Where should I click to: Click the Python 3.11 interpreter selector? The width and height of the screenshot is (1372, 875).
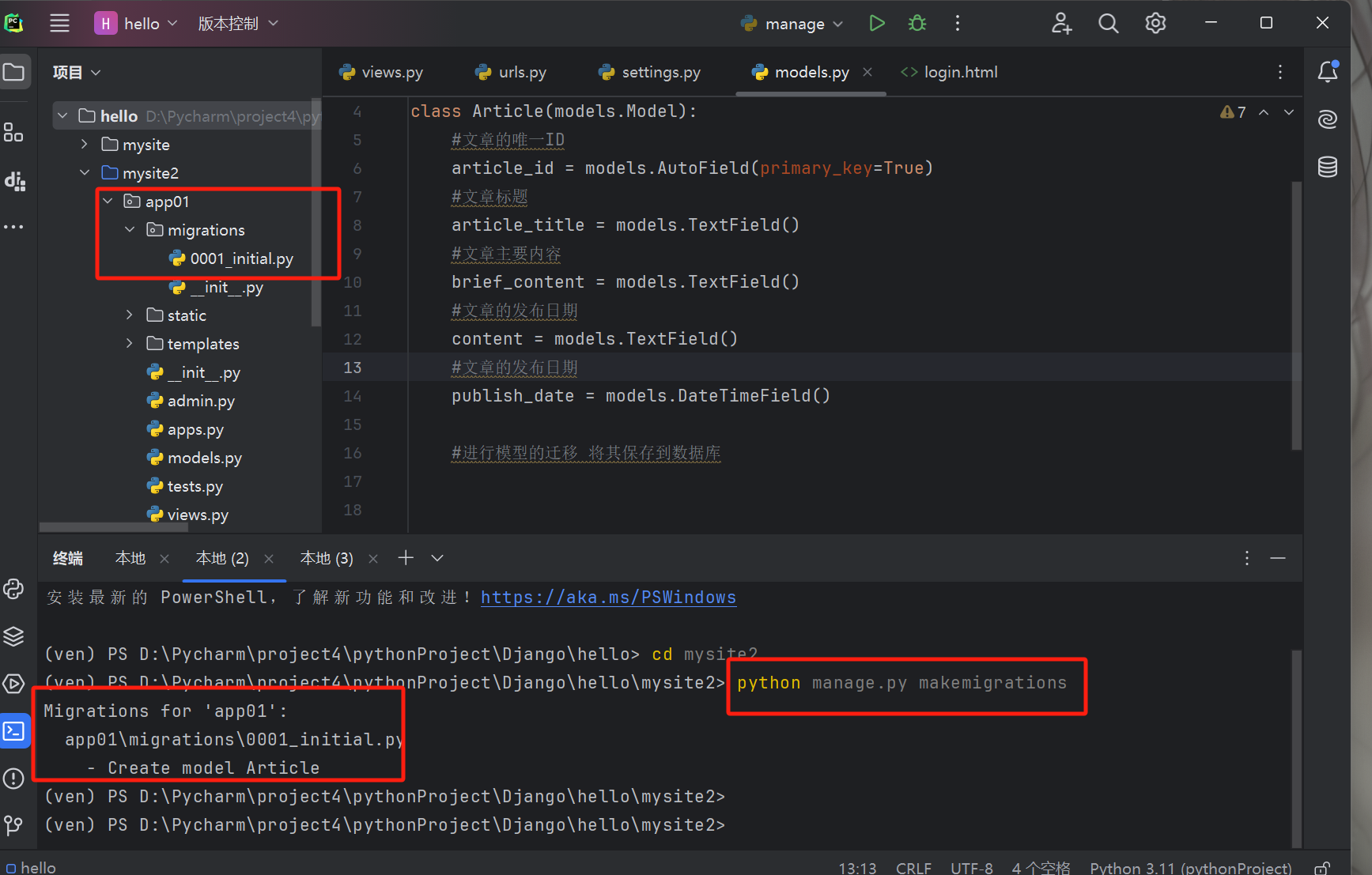(x=1191, y=868)
